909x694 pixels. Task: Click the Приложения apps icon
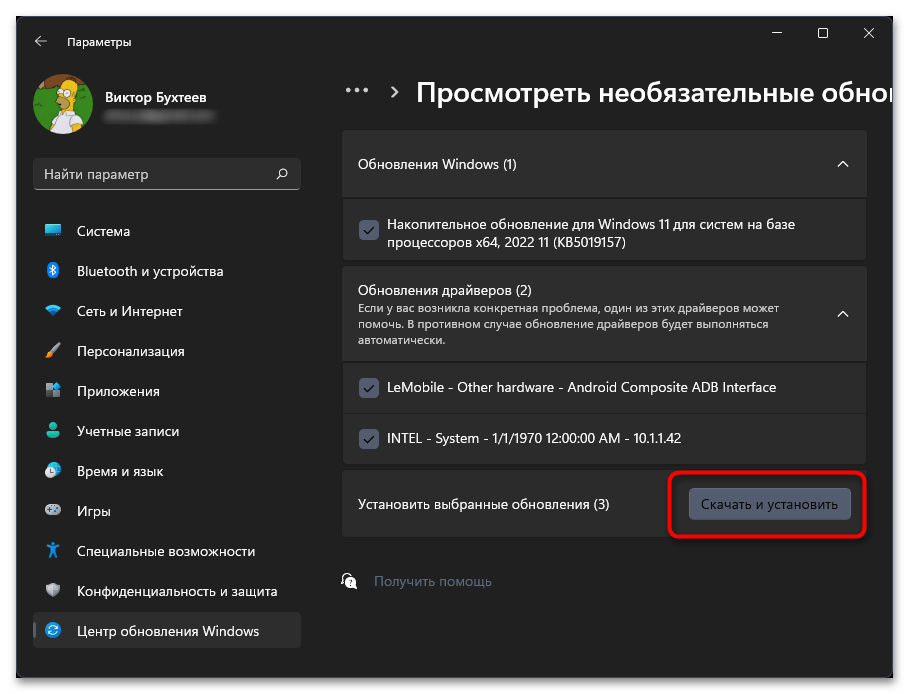(x=53, y=390)
